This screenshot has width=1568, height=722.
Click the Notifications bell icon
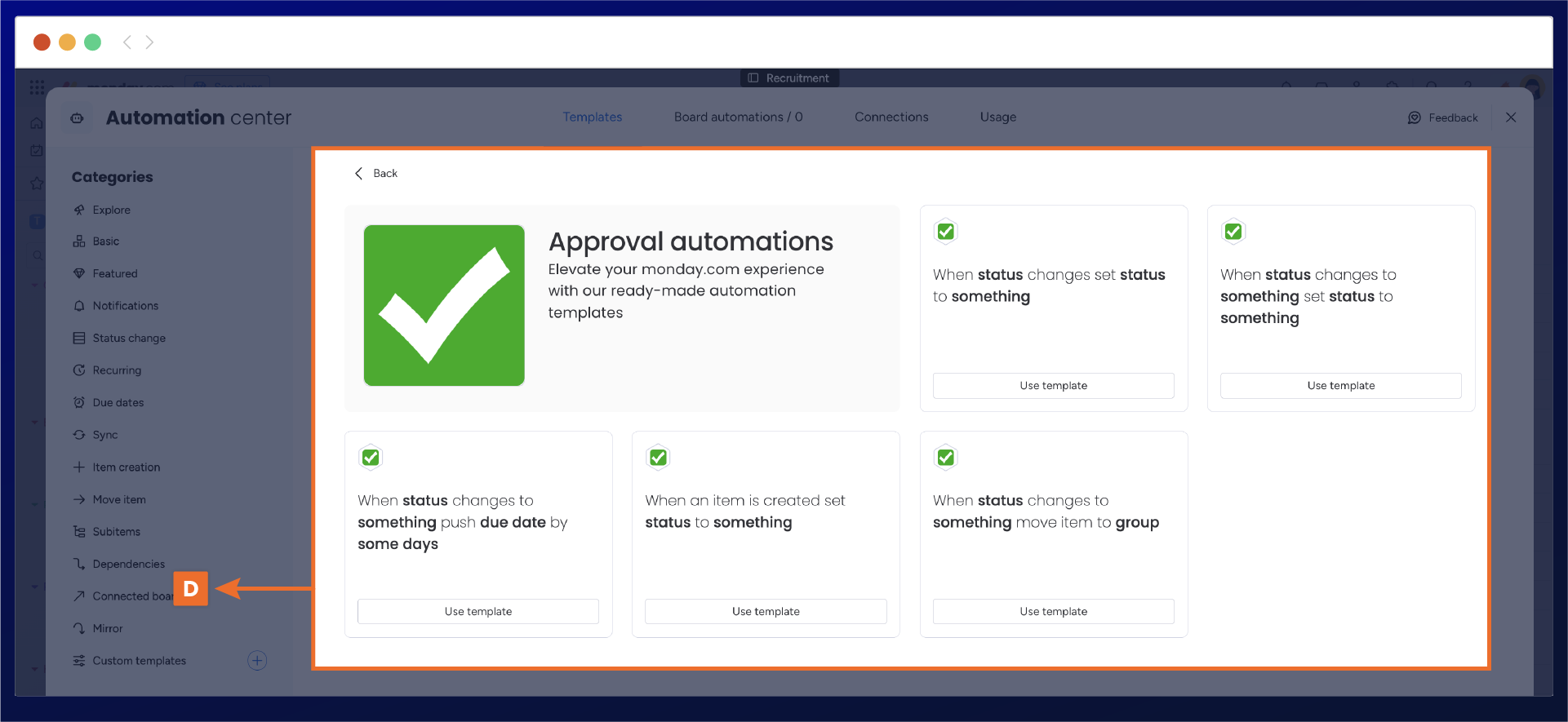point(79,306)
